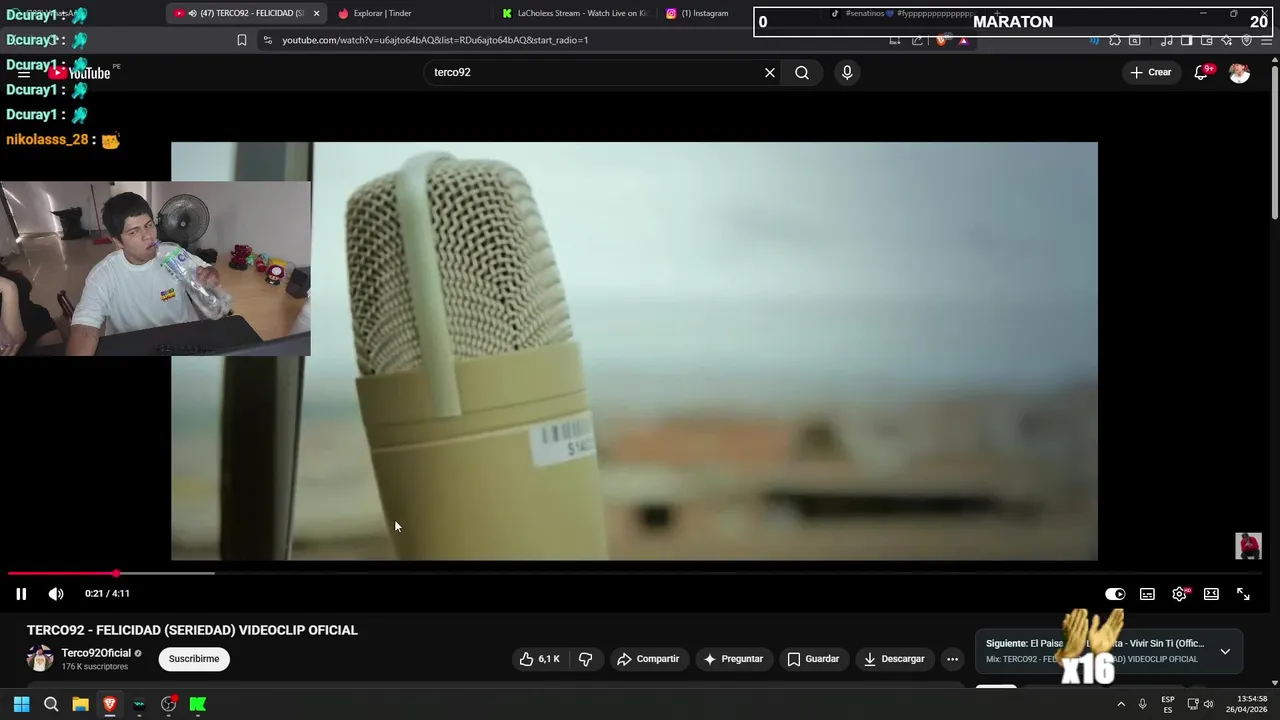Toggle the browser sidebar panel

(x=1186, y=40)
